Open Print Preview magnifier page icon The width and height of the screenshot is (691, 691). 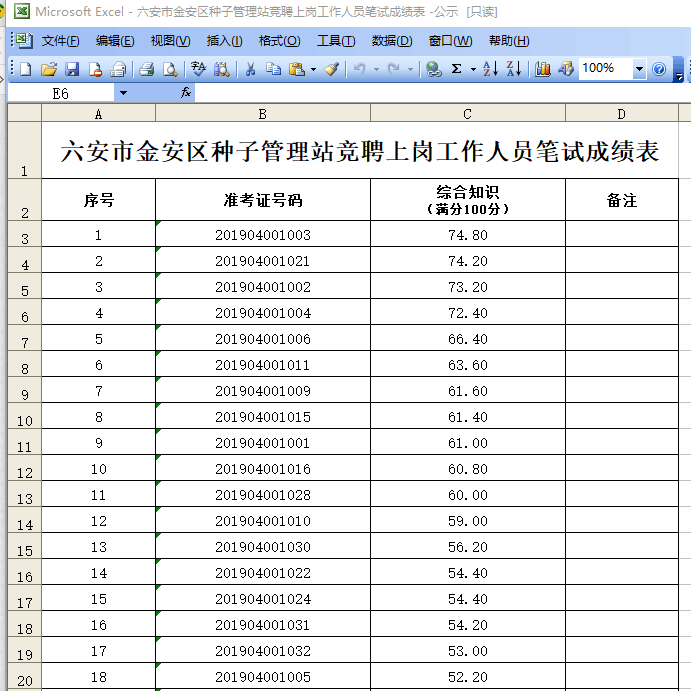[x=170, y=69]
